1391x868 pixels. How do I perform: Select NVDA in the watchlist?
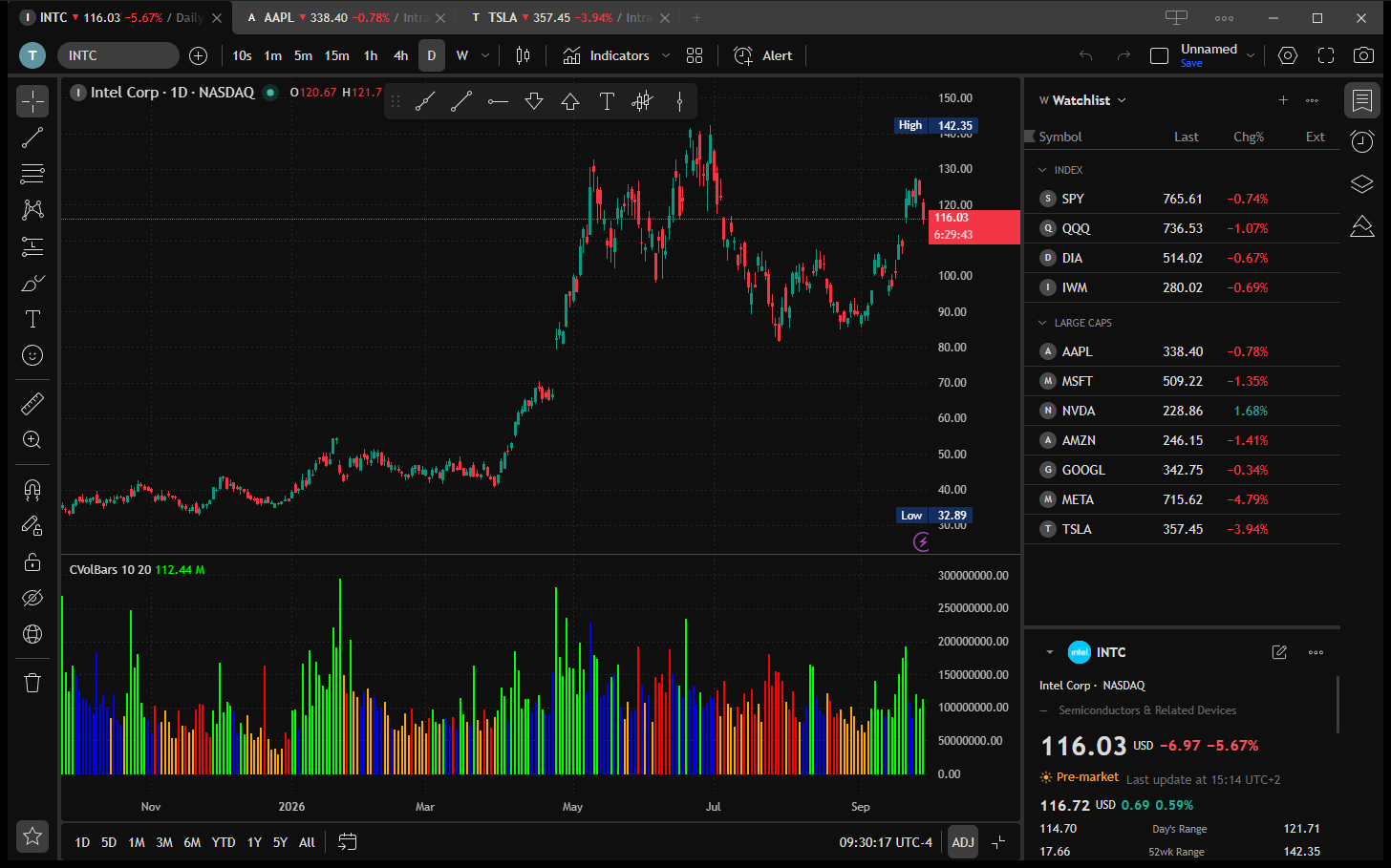(x=1182, y=411)
